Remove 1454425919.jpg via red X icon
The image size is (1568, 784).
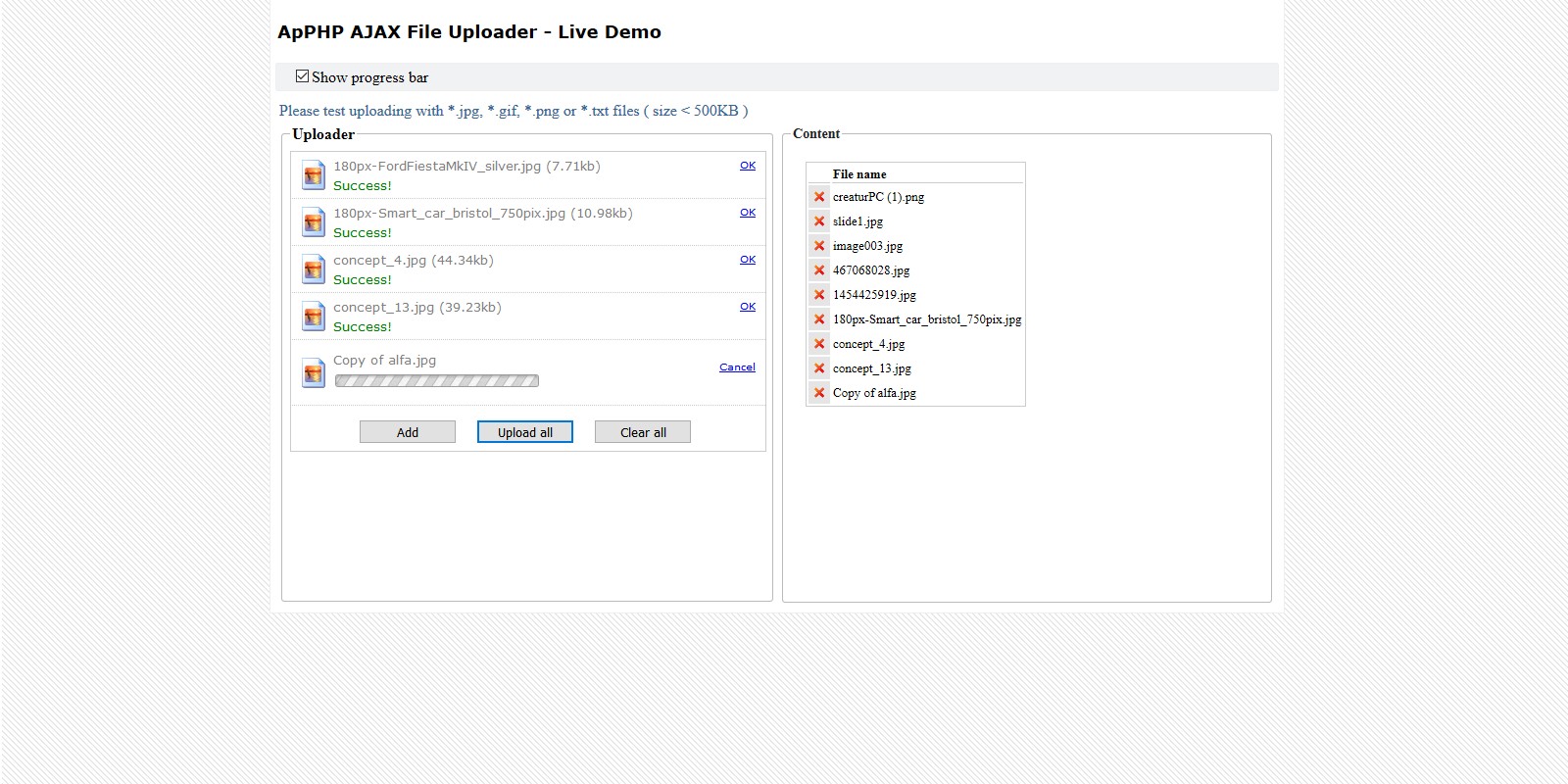(x=819, y=295)
